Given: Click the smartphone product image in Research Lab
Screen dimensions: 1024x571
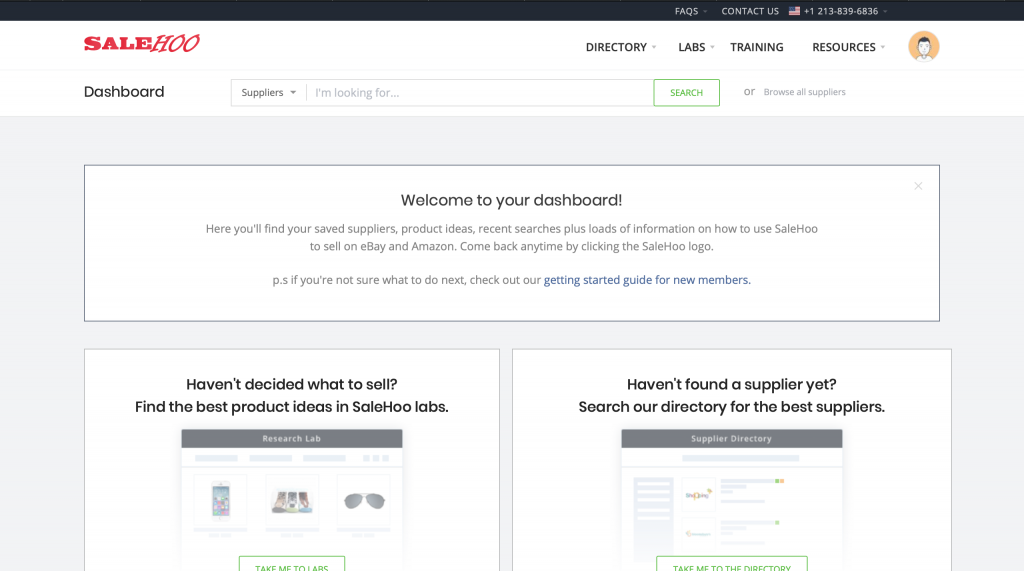Looking at the screenshot, I should coord(220,499).
